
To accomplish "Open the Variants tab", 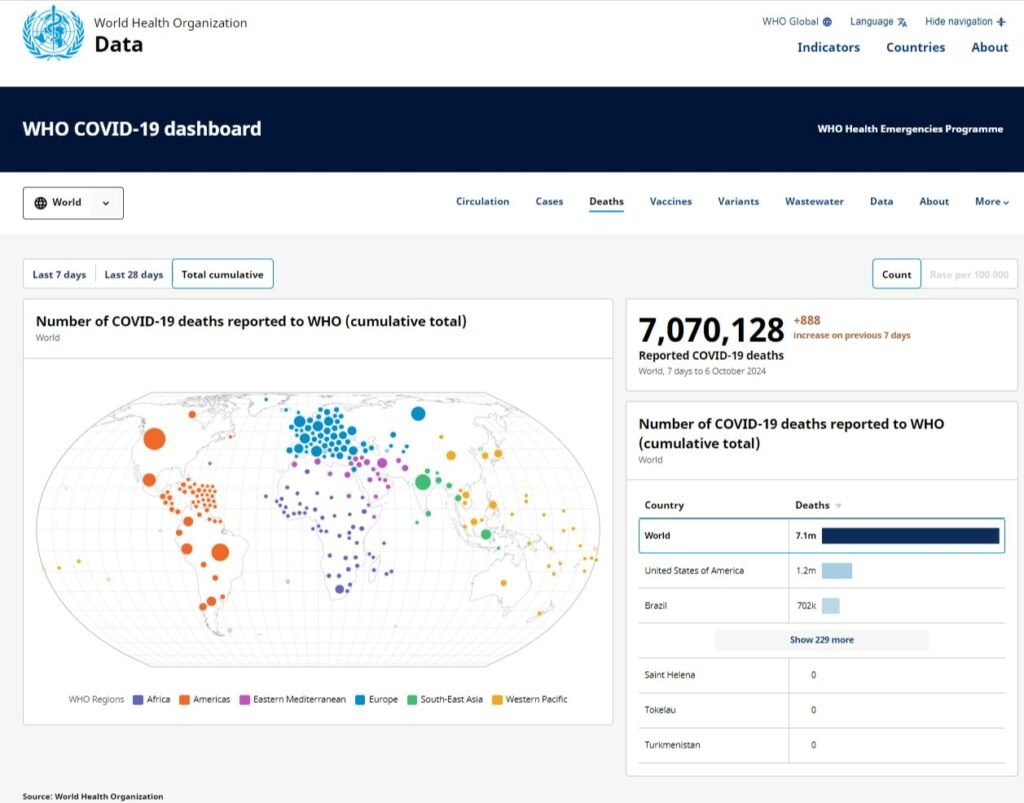I will pyautogui.click(x=739, y=202).
